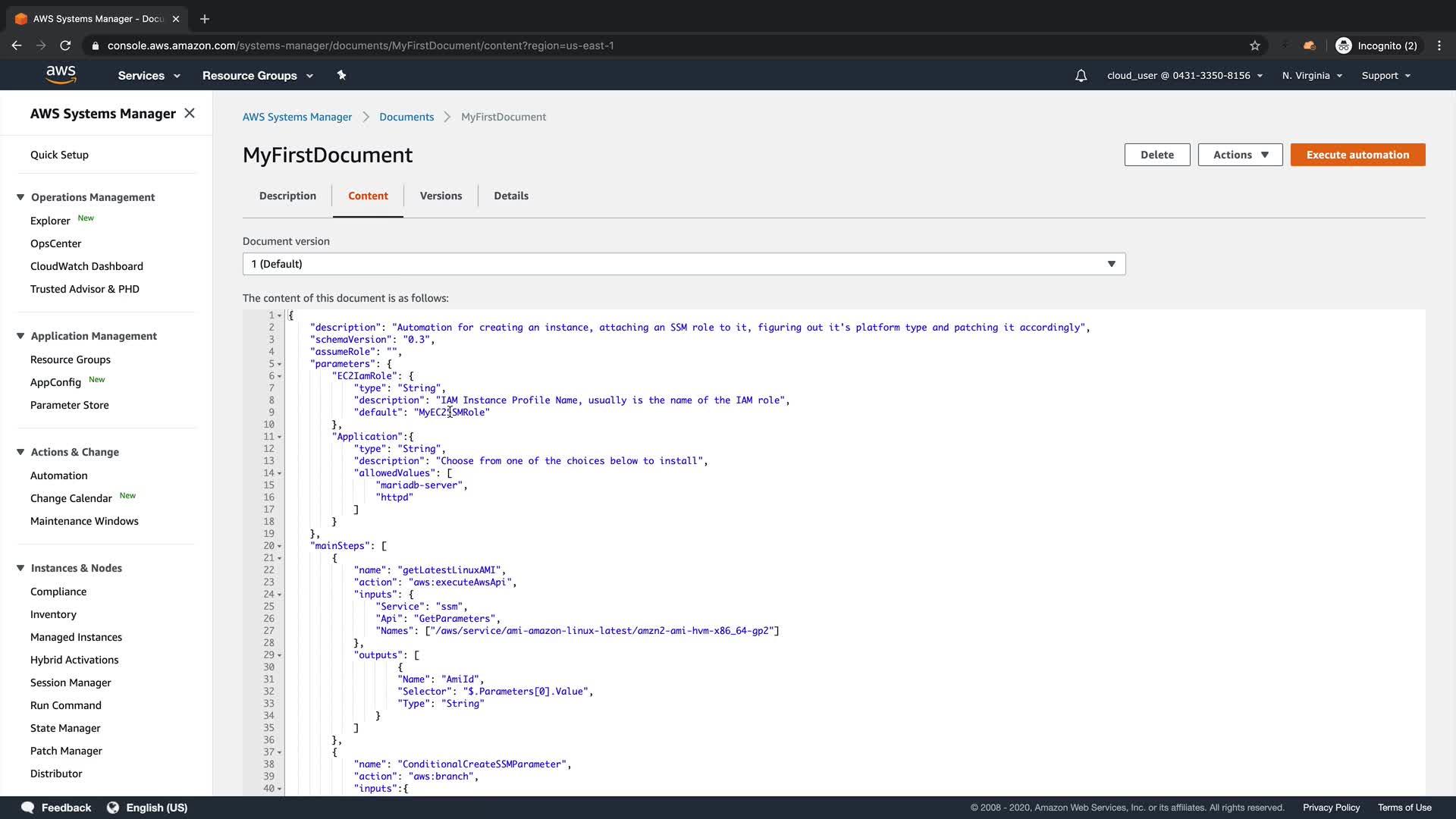Viewport: 1456px width, 819px height.
Task: Open the Document version dropdown
Action: coord(683,264)
